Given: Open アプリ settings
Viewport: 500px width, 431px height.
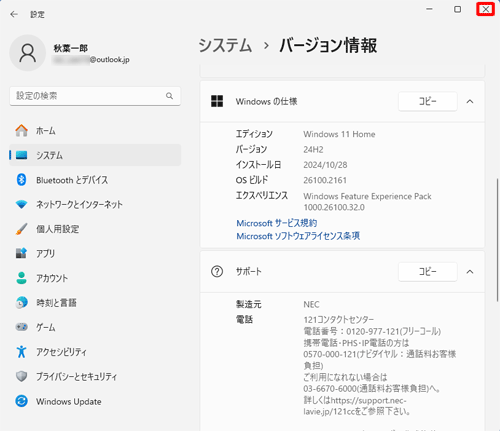Looking at the screenshot, I should click(x=95, y=253).
